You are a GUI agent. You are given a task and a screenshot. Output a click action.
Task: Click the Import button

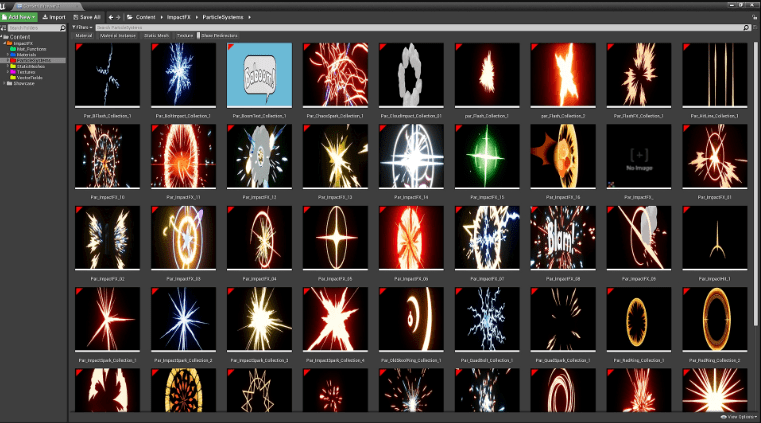54,17
